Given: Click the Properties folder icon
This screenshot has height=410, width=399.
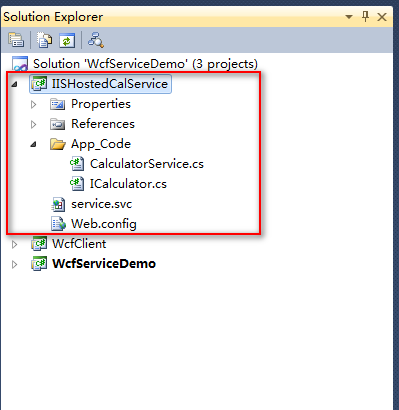Looking at the screenshot, I should (x=57, y=104).
